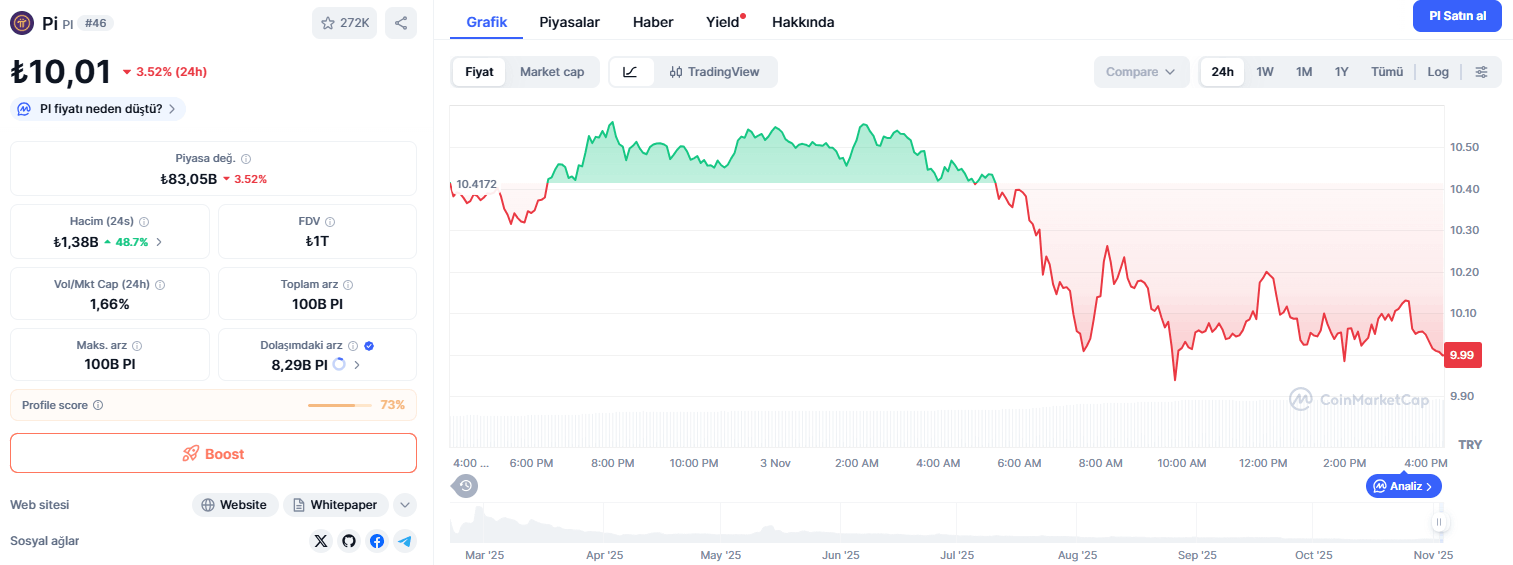Expand the Hacim (24s) volume details chevron
Screen dimensions: 1513x565
(x=159, y=242)
